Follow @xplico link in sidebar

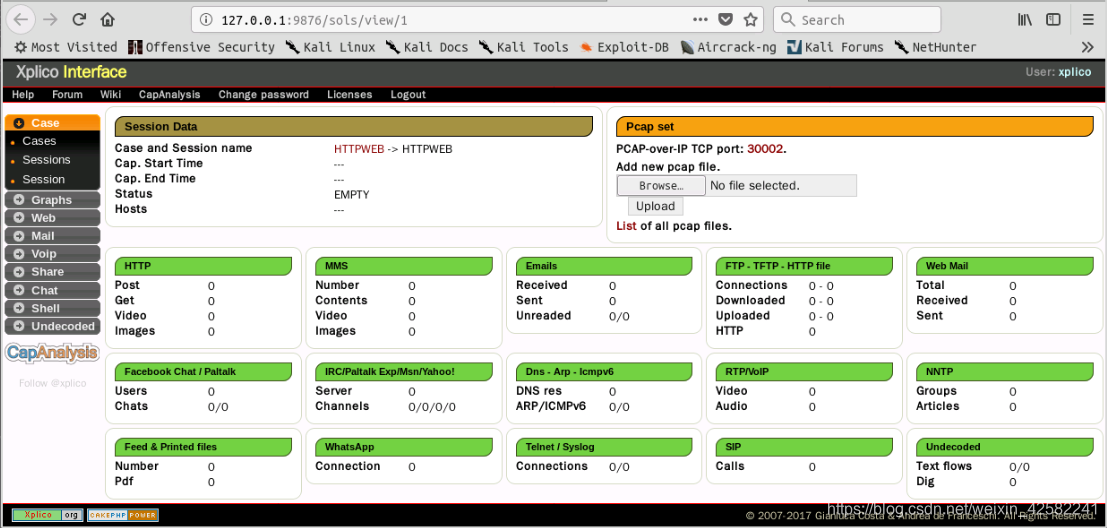(x=52, y=383)
